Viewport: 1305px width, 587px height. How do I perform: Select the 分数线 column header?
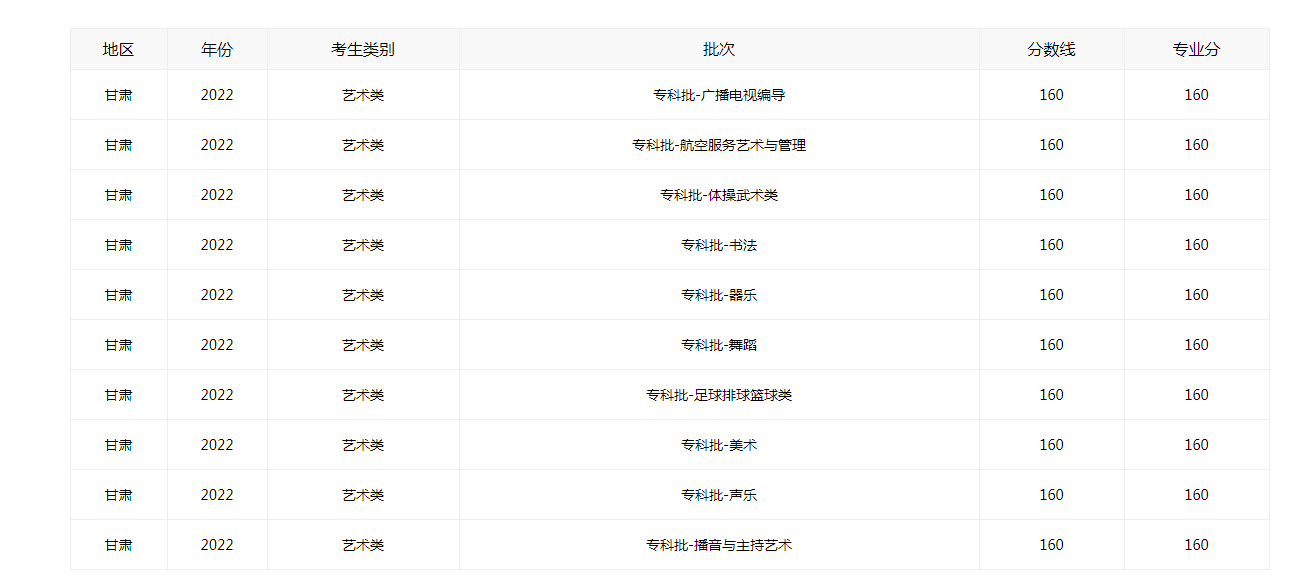(1051, 50)
